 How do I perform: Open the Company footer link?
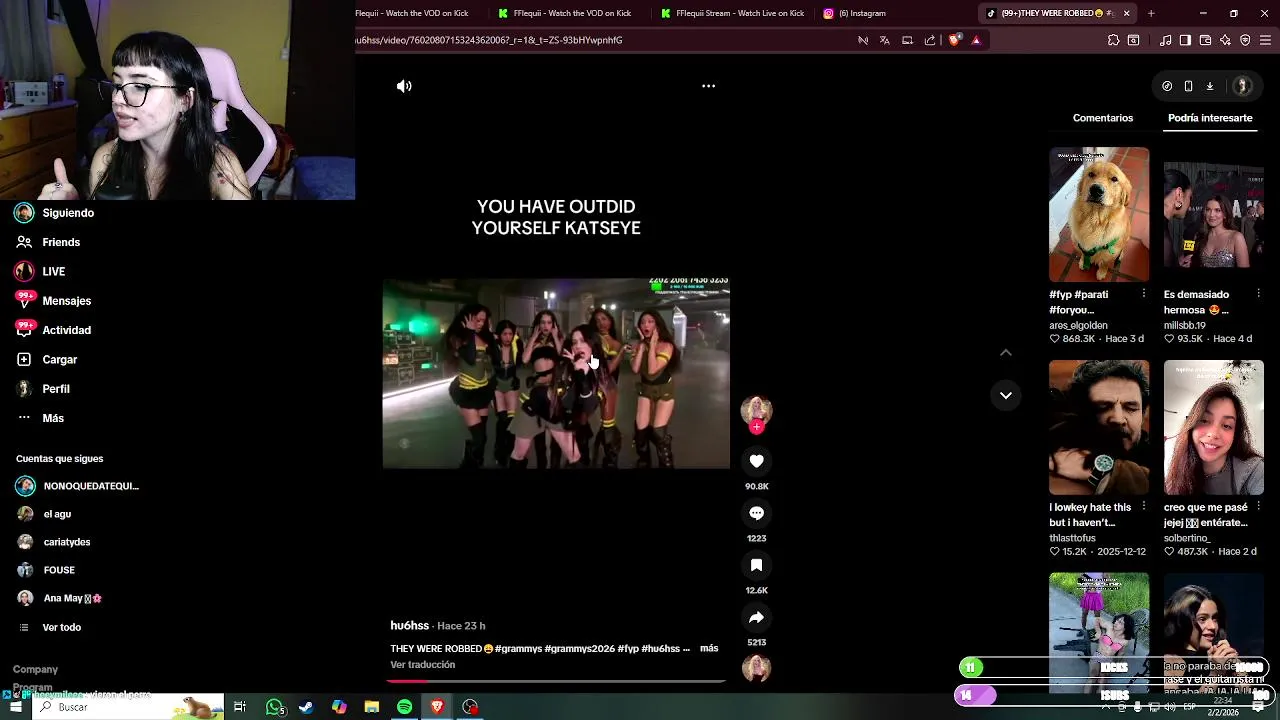pos(35,670)
